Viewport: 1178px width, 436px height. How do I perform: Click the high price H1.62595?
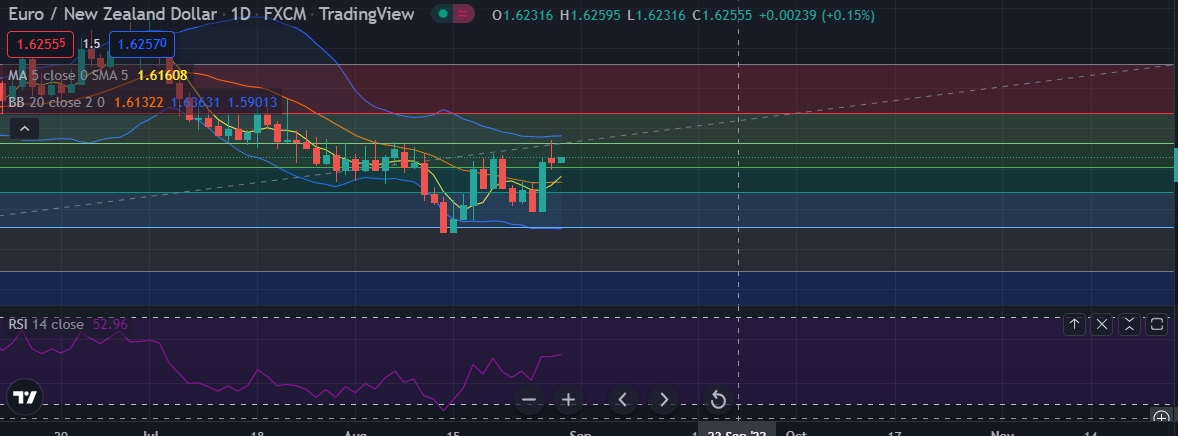click(x=590, y=15)
